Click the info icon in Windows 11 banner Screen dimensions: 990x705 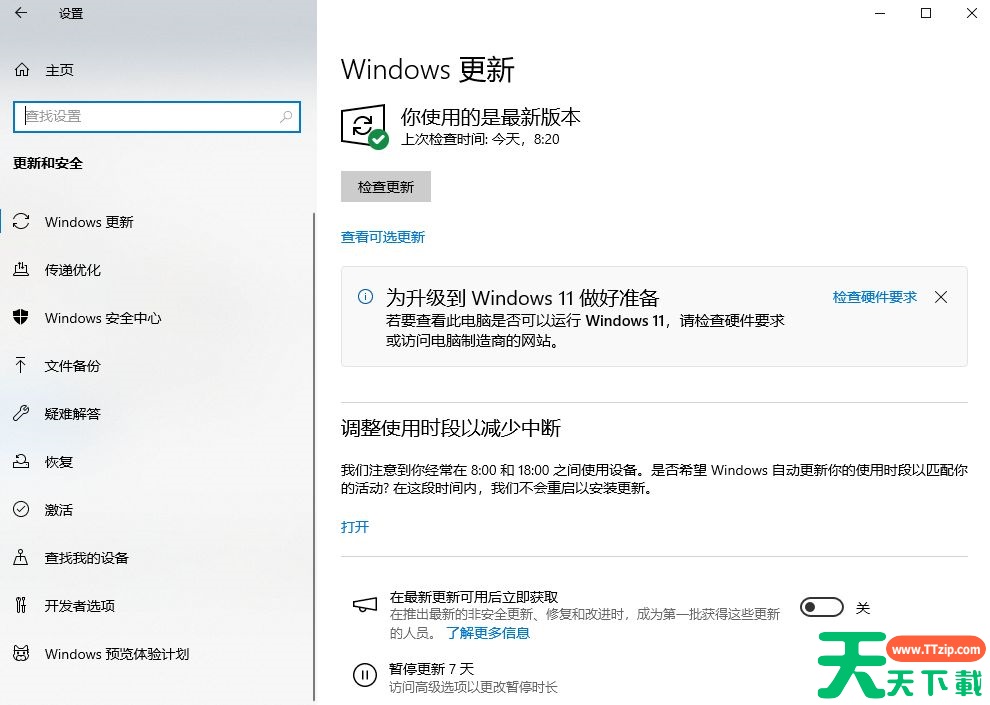click(x=365, y=297)
